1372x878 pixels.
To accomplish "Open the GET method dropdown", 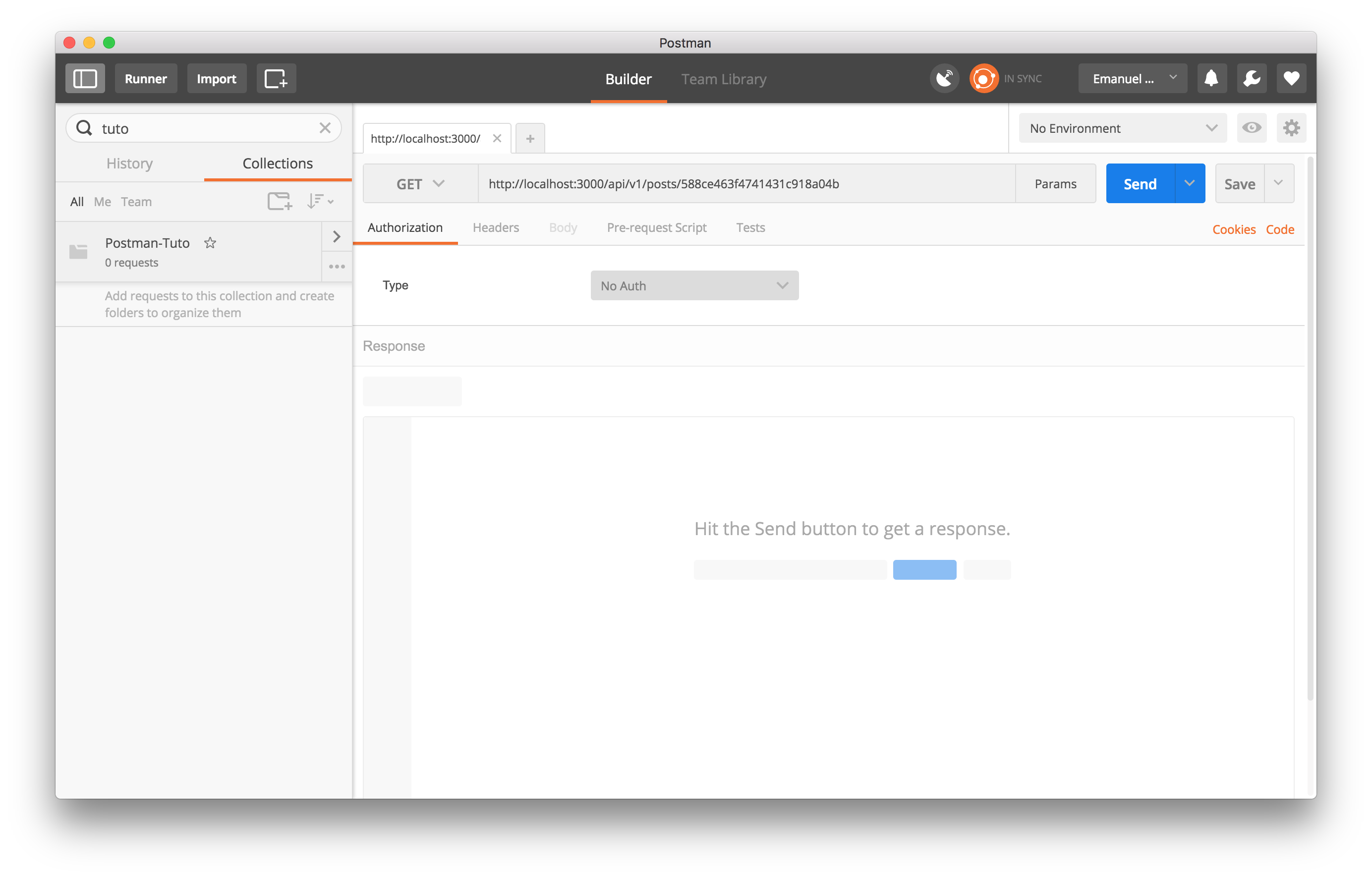I will coord(420,184).
